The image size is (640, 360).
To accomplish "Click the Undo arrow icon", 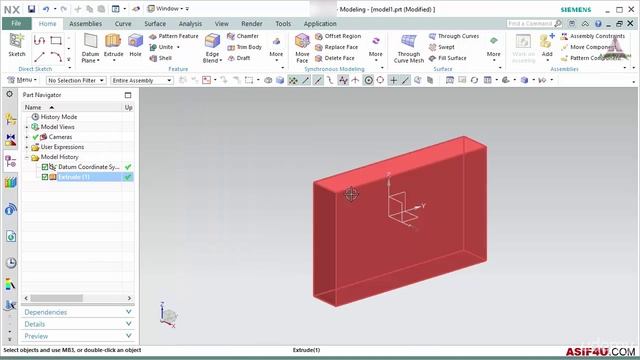I will tap(46, 9).
